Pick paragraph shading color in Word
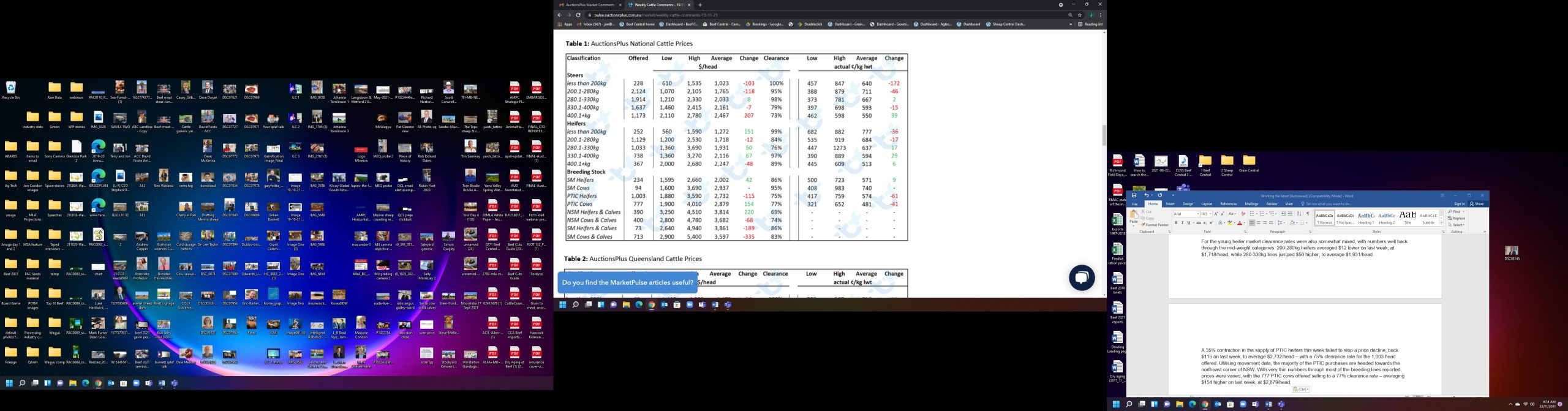The width and height of the screenshot is (1568, 411). pyautogui.click(x=1292, y=223)
